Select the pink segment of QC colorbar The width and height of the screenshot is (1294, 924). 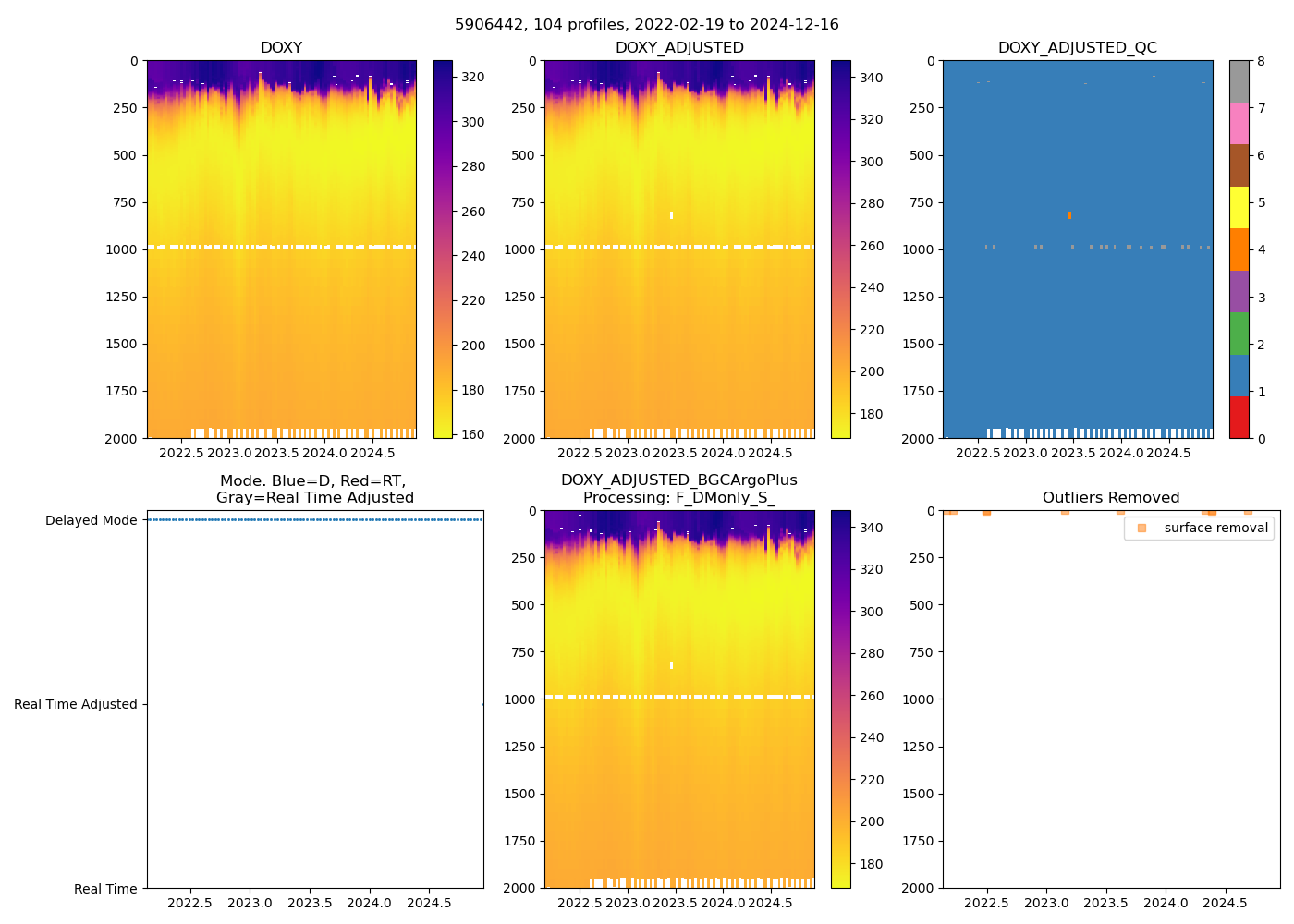tap(1239, 124)
